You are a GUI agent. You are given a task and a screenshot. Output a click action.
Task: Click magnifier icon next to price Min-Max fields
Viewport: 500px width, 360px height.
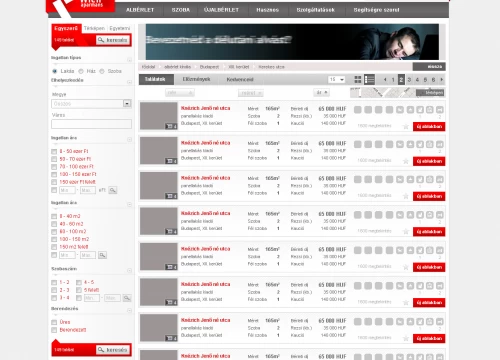(113, 190)
